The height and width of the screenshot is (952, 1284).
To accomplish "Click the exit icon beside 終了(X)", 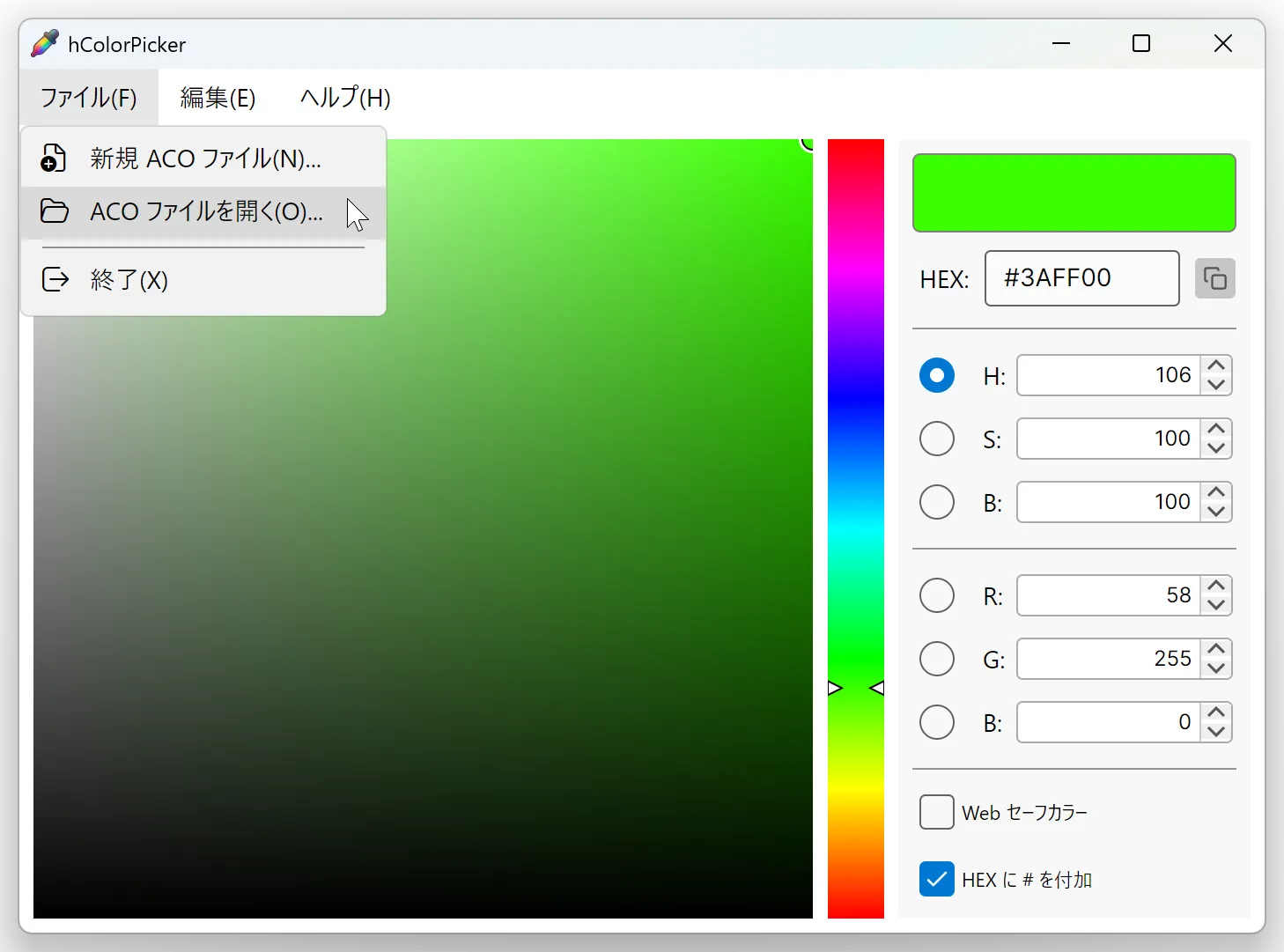I will pos(55,279).
